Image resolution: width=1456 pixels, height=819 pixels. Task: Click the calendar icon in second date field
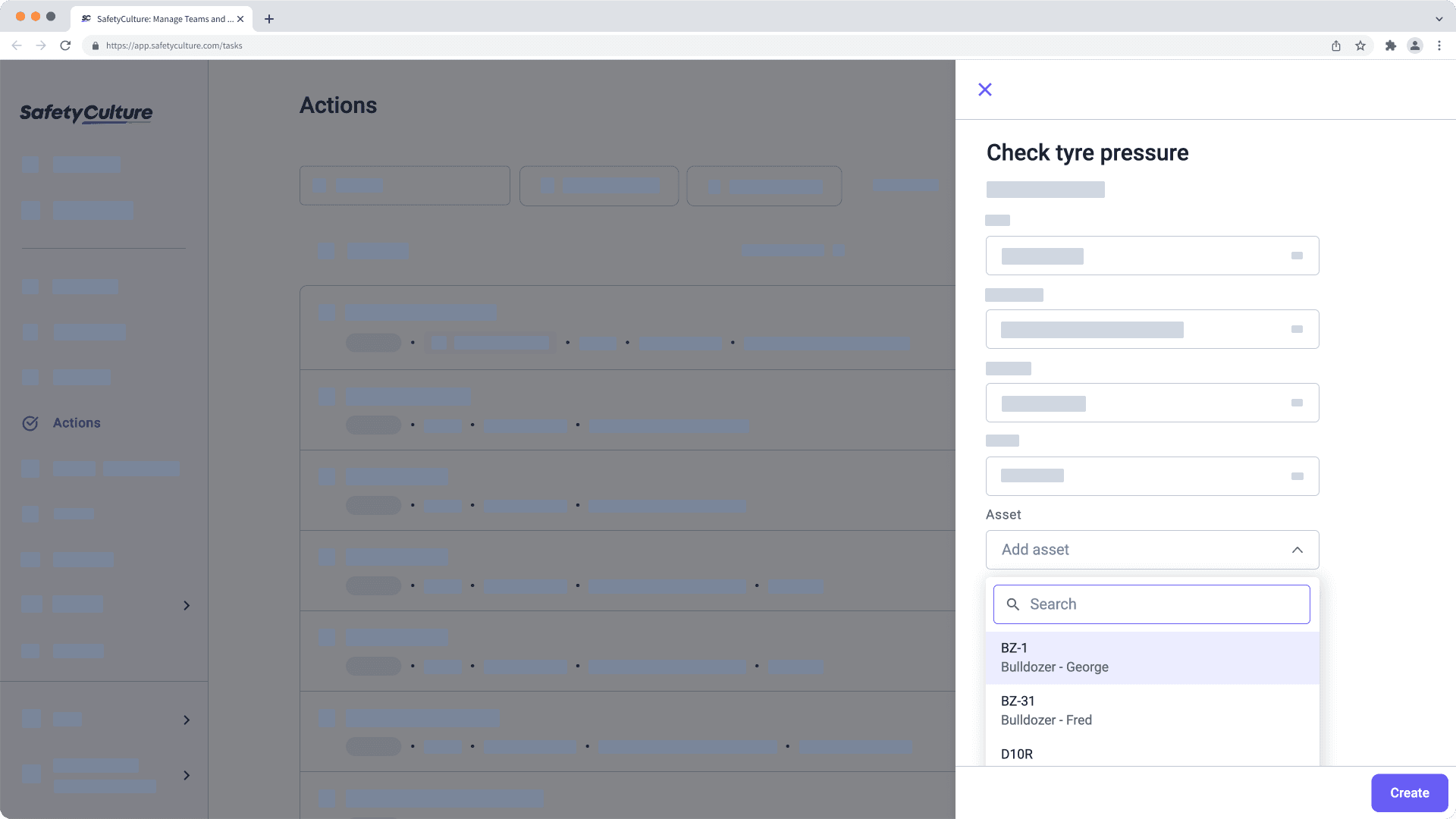tap(1297, 329)
